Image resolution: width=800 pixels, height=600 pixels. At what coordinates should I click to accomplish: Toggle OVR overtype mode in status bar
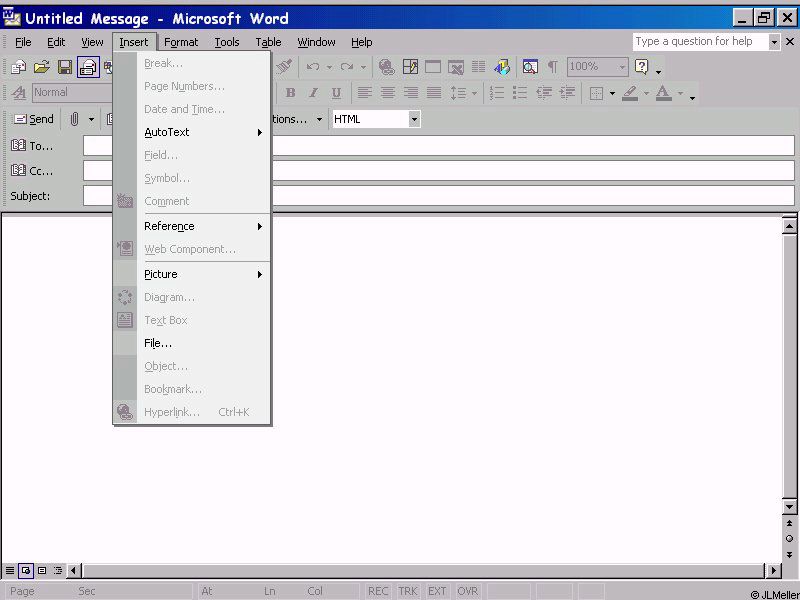coord(467,591)
